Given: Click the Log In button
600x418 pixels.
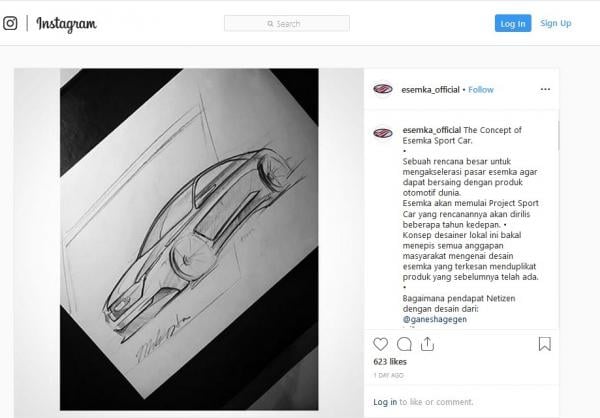Looking at the screenshot, I should tap(513, 24).
